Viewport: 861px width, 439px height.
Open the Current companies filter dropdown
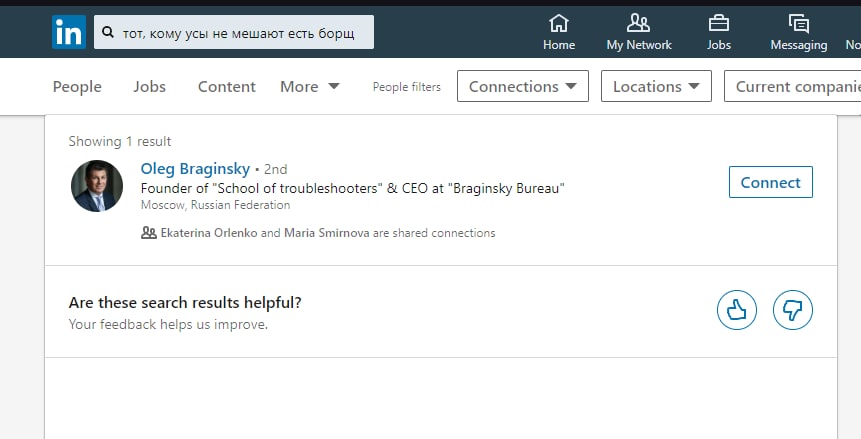click(x=792, y=86)
